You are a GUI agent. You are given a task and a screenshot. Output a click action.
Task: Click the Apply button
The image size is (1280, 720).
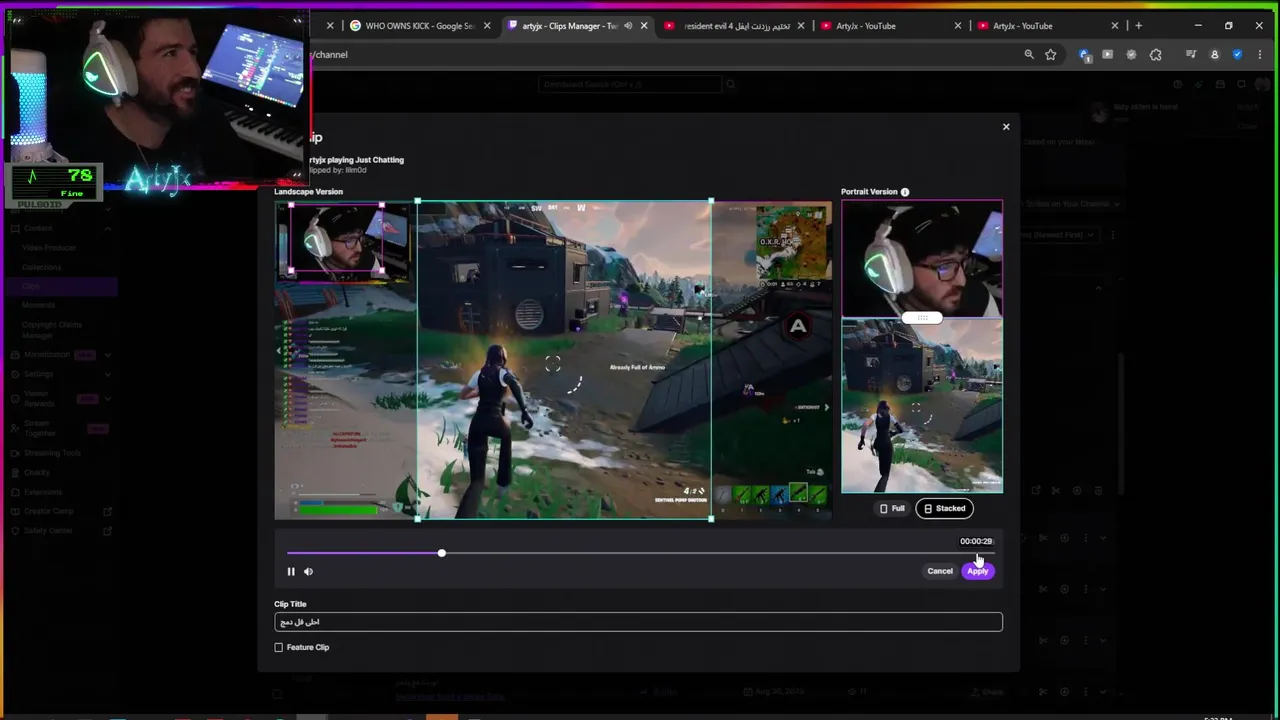978,571
